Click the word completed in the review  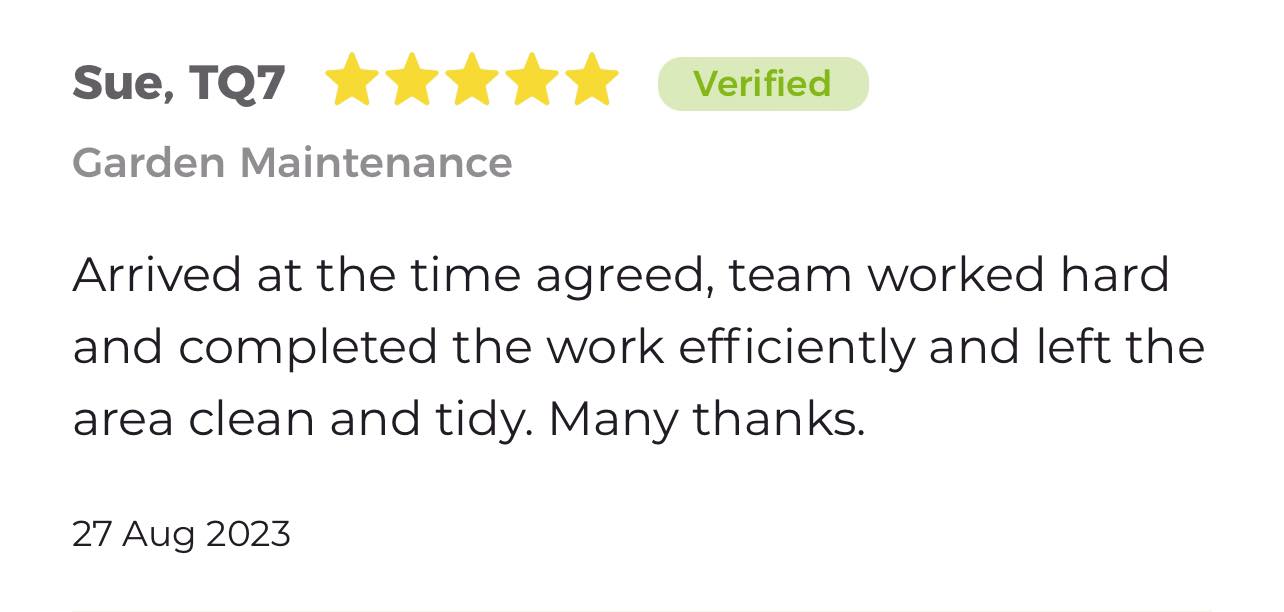pos(308,349)
